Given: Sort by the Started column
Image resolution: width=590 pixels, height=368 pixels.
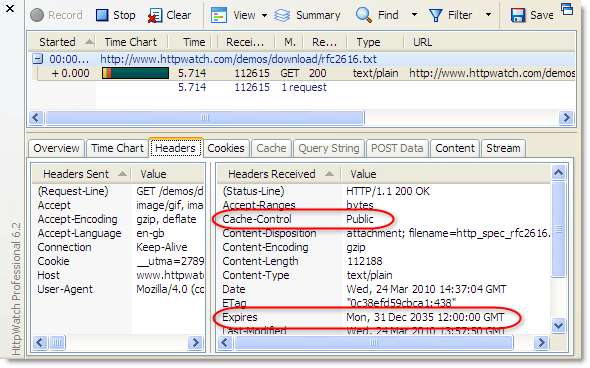Looking at the screenshot, I should coord(62,42).
